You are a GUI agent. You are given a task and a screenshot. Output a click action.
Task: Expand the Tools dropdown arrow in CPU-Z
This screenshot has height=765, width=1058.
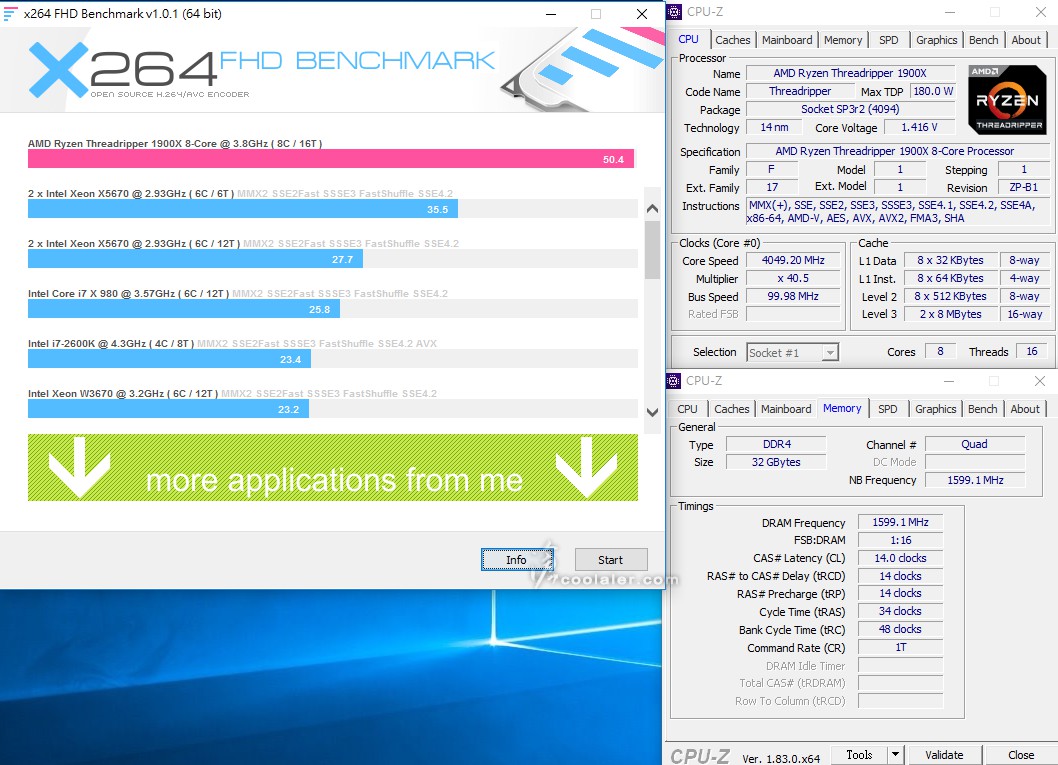click(895, 755)
